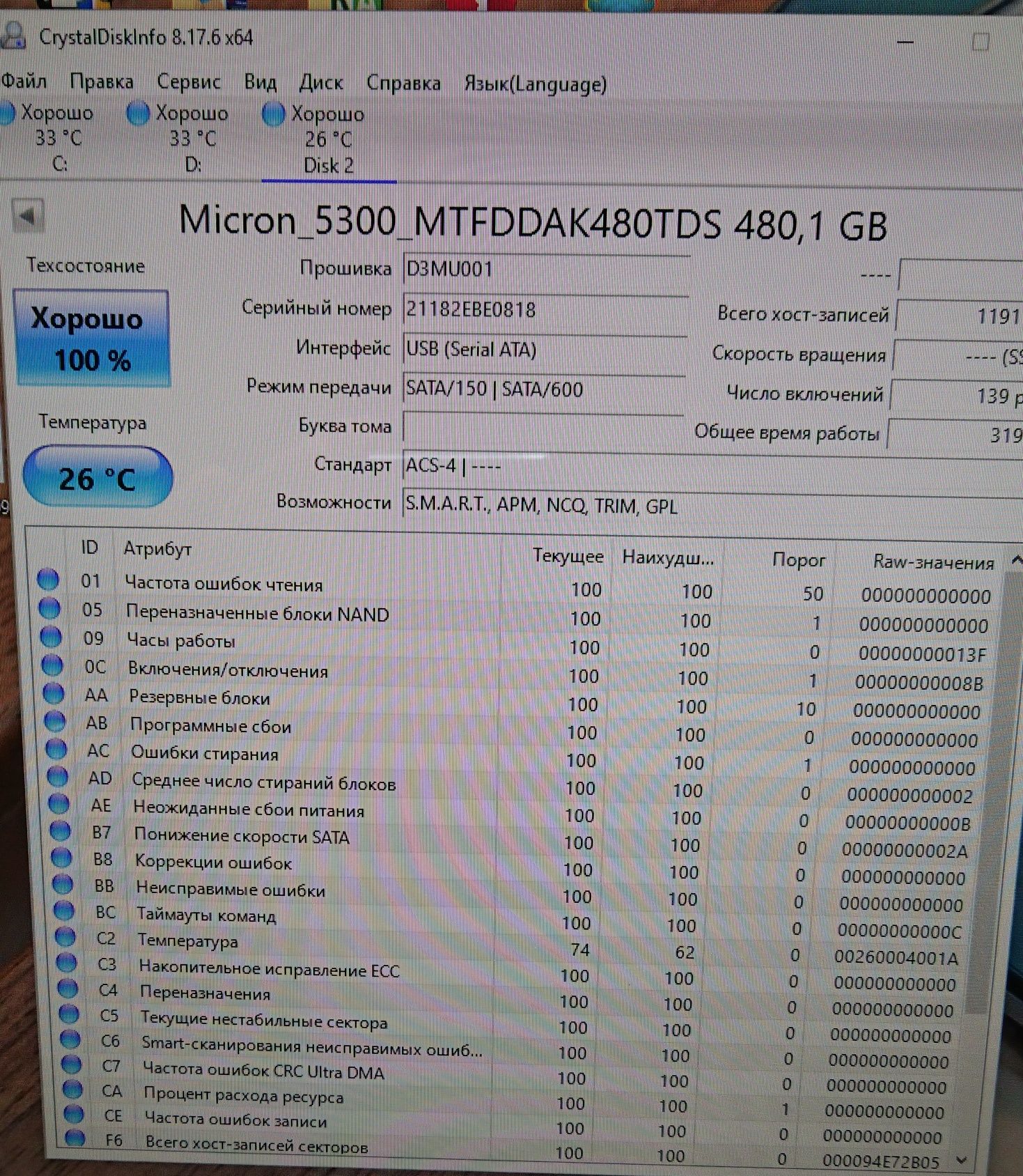Click the Порог column header
Screen dimensions: 1023x1176
coord(799,560)
